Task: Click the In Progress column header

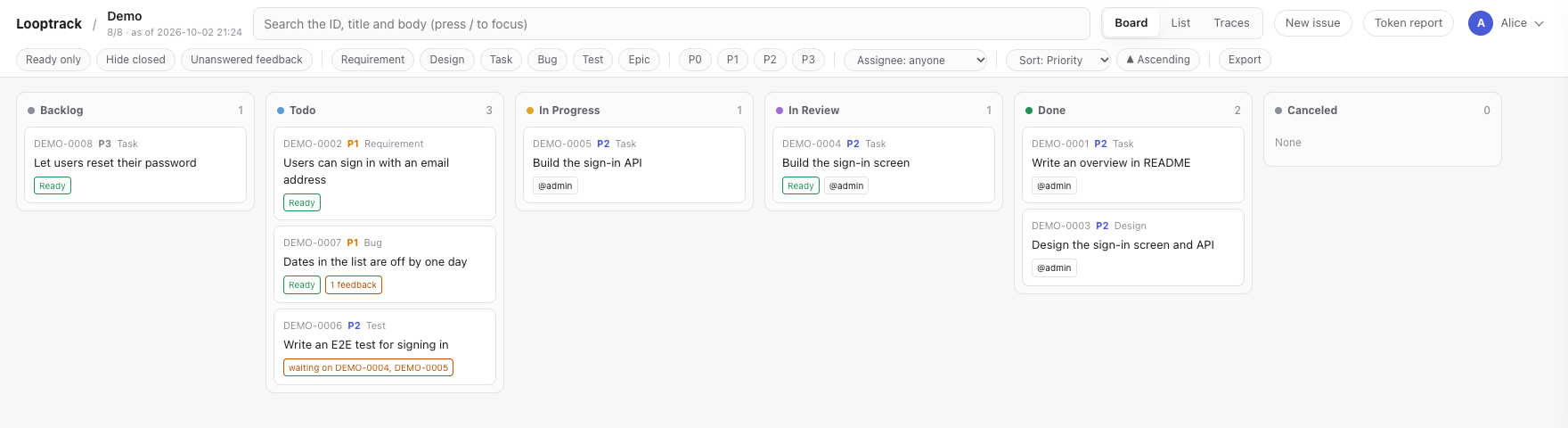Action: point(634,111)
